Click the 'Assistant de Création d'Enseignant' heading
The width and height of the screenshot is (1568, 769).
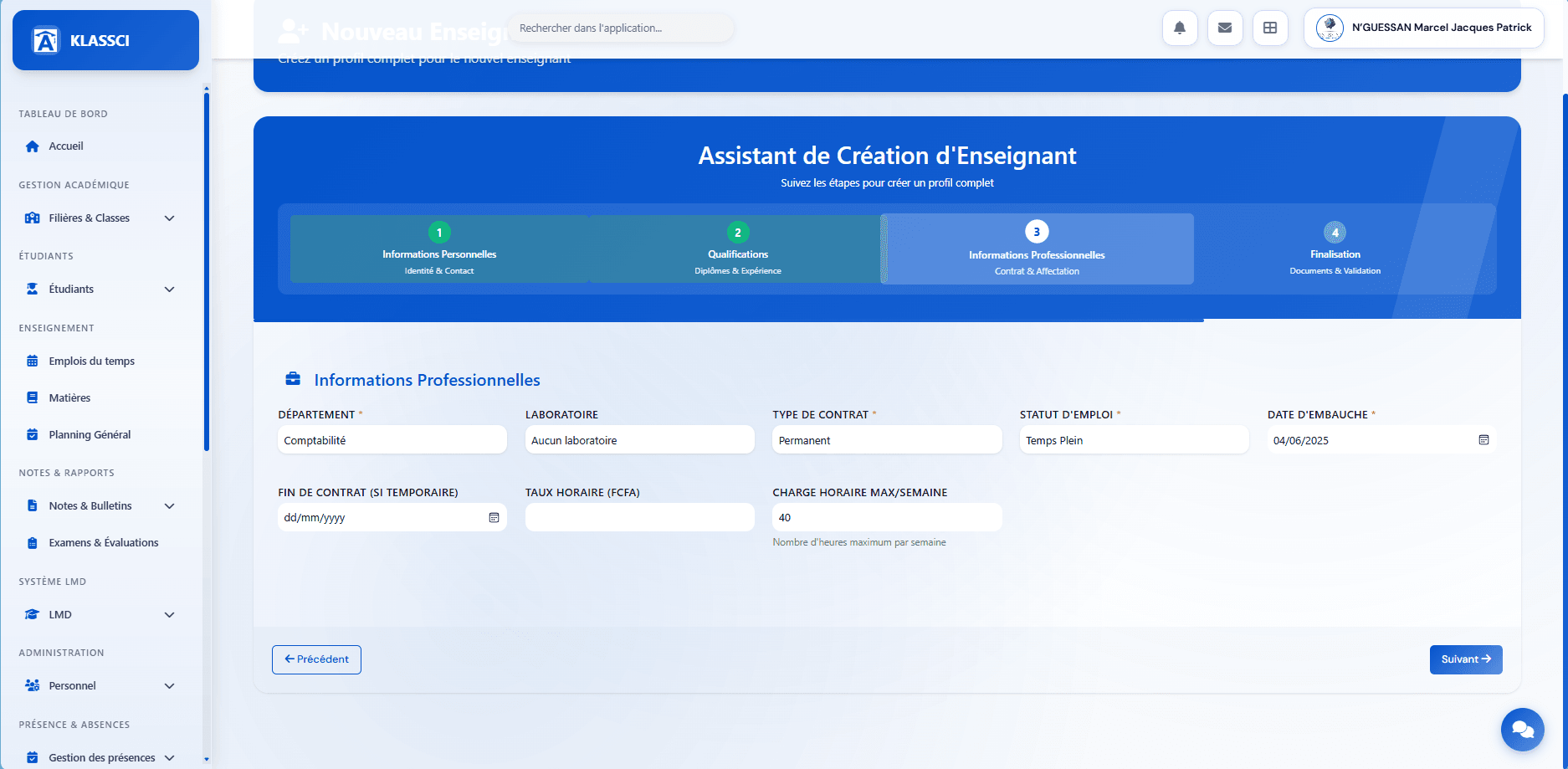click(887, 156)
